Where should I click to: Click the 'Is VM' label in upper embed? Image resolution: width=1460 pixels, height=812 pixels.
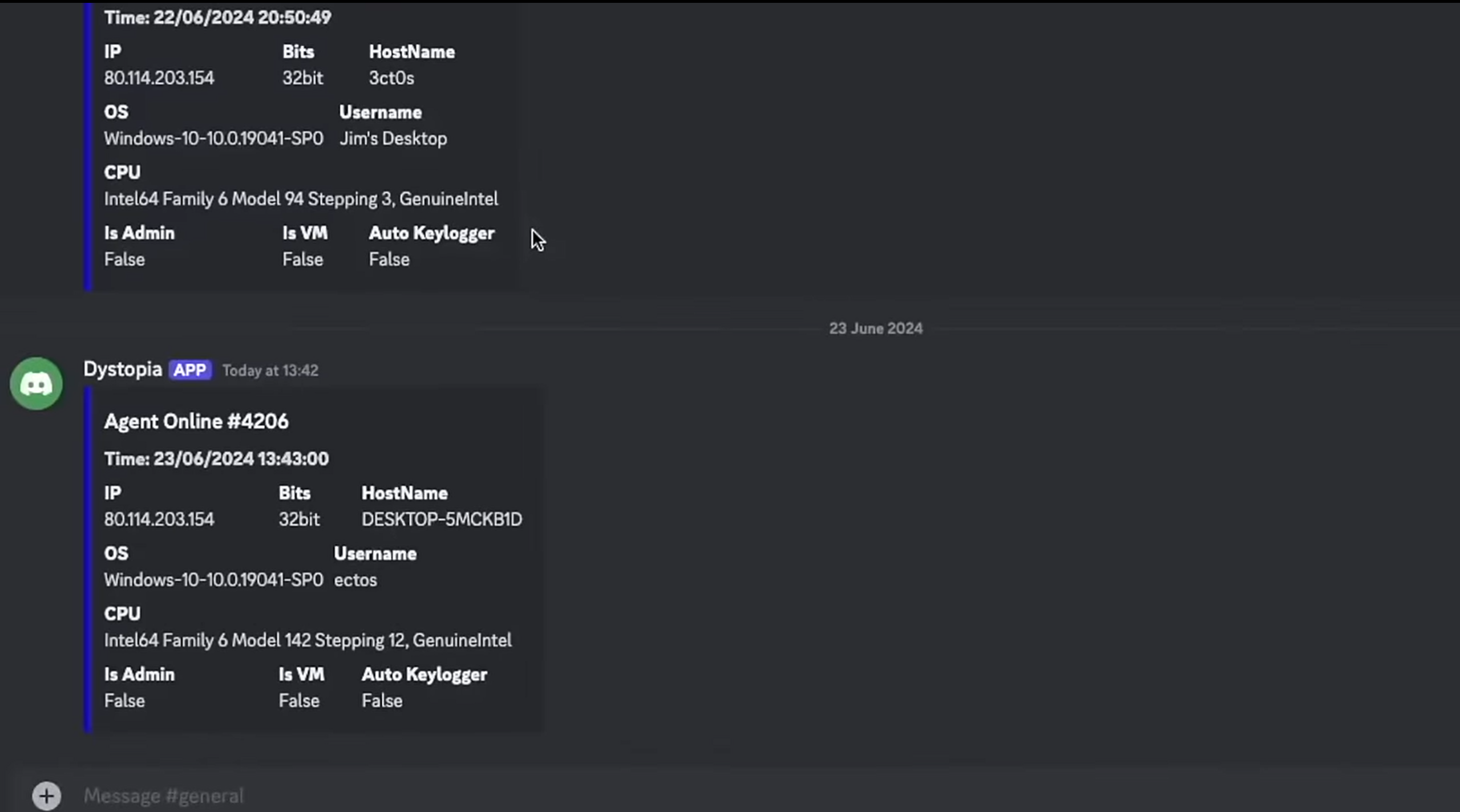pyautogui.click(x=304, y=233)
